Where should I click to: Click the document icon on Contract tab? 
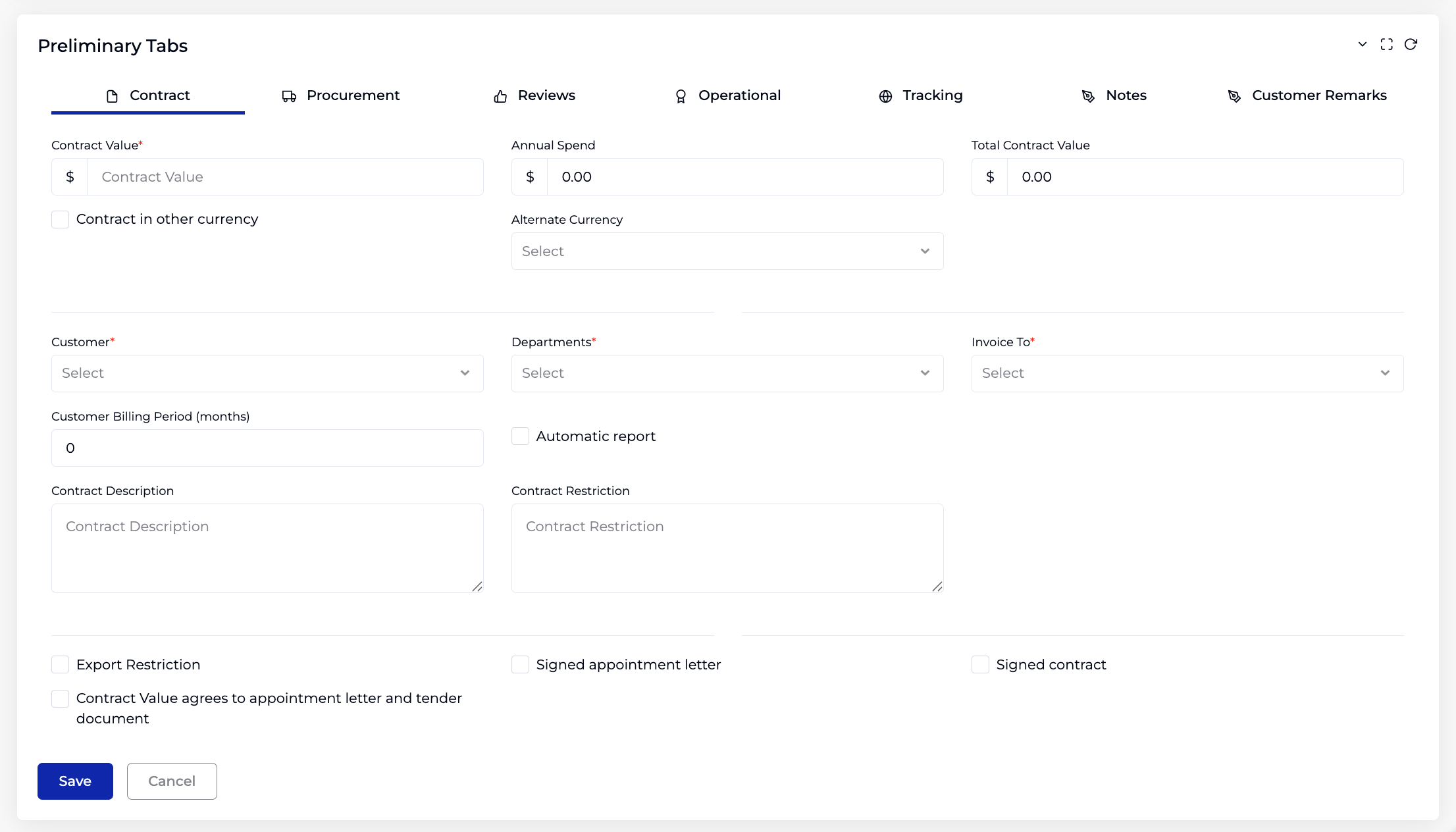(113, 96)
